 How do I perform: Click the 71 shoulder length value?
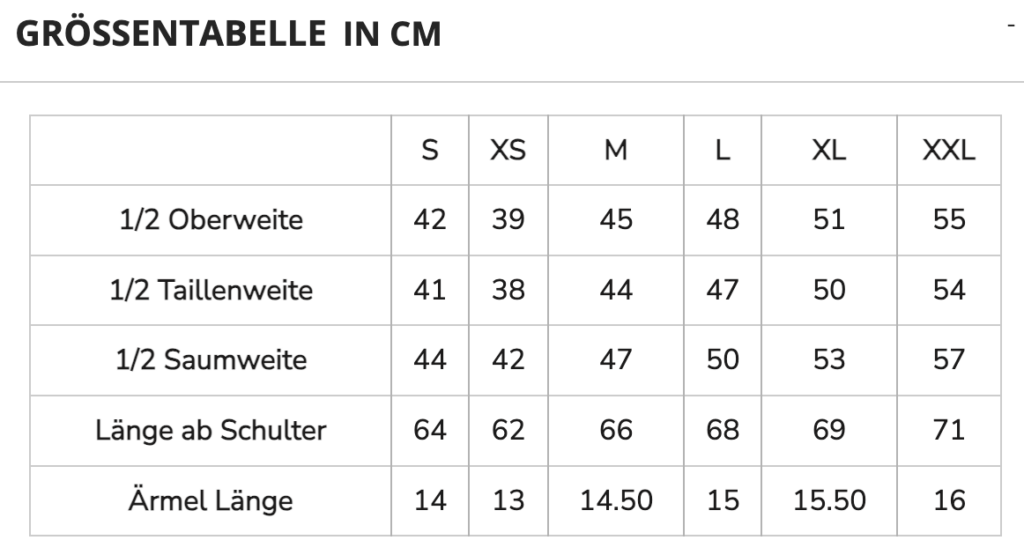949,430
